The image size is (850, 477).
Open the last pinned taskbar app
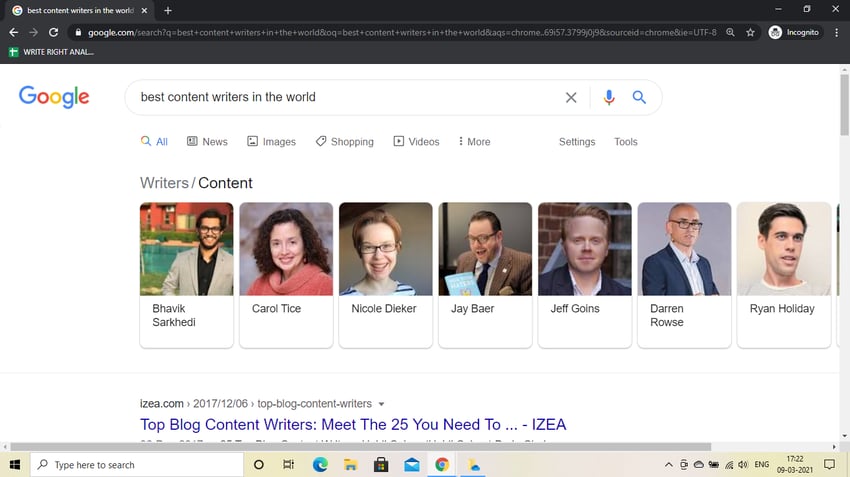tap(473, 465)
